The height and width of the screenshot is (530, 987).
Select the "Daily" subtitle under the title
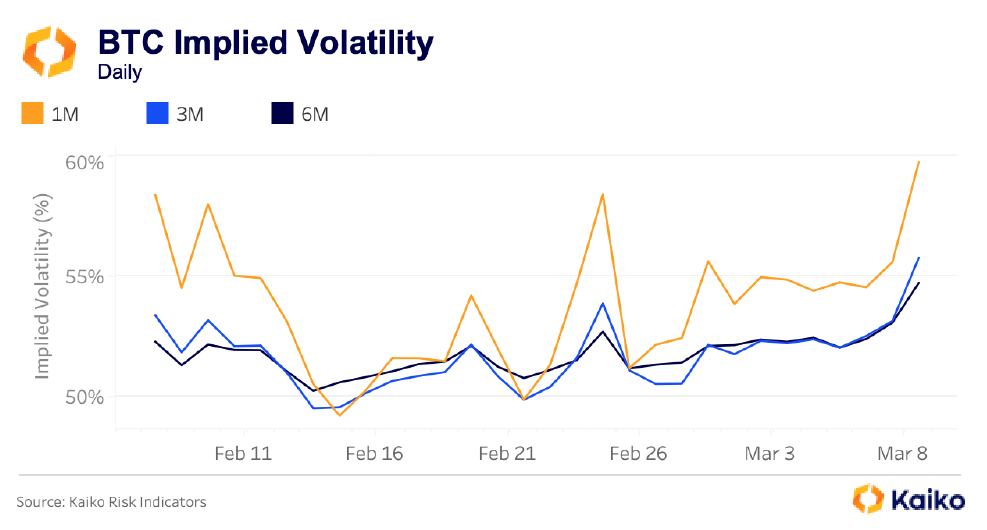coord(119,72)
